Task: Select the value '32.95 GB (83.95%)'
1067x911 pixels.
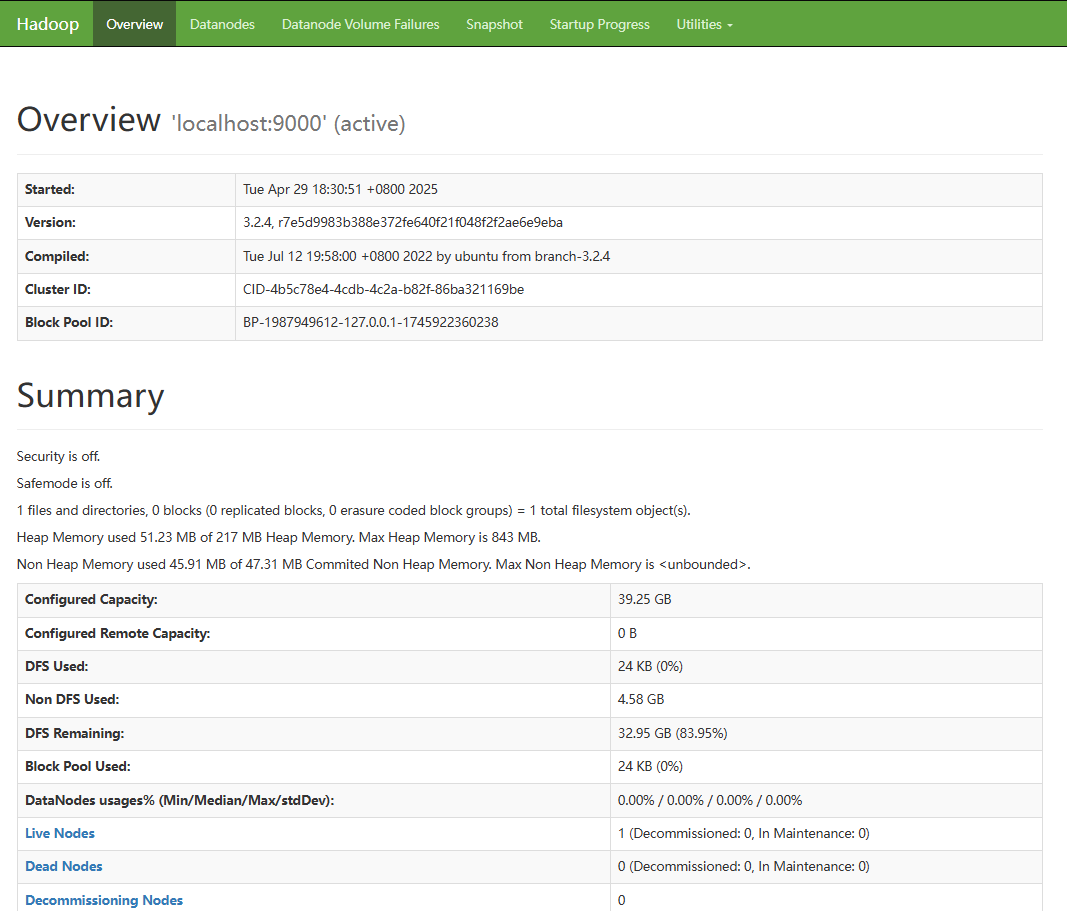Action: 673,733
